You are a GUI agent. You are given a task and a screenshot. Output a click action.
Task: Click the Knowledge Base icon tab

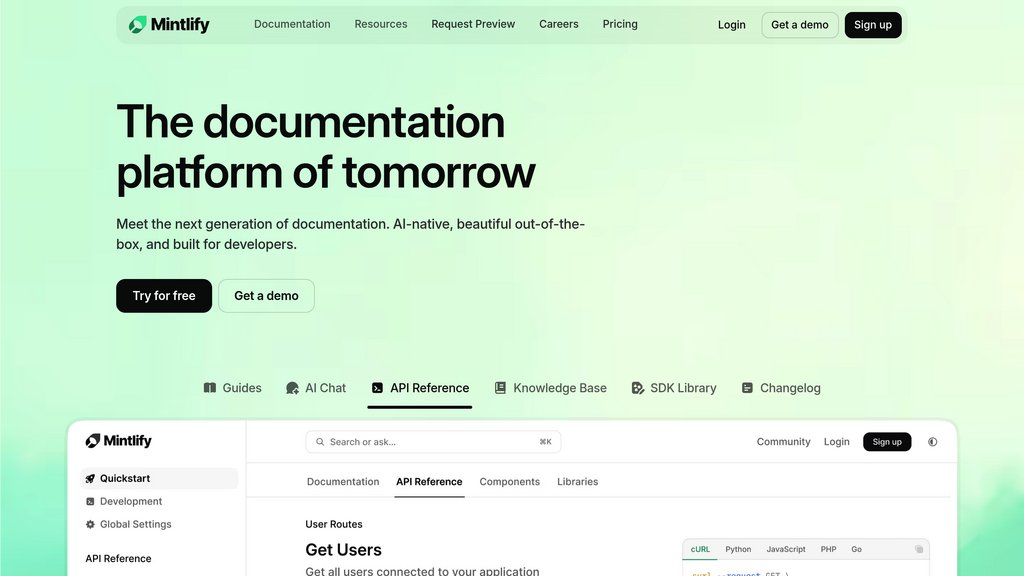click(550, 388)
